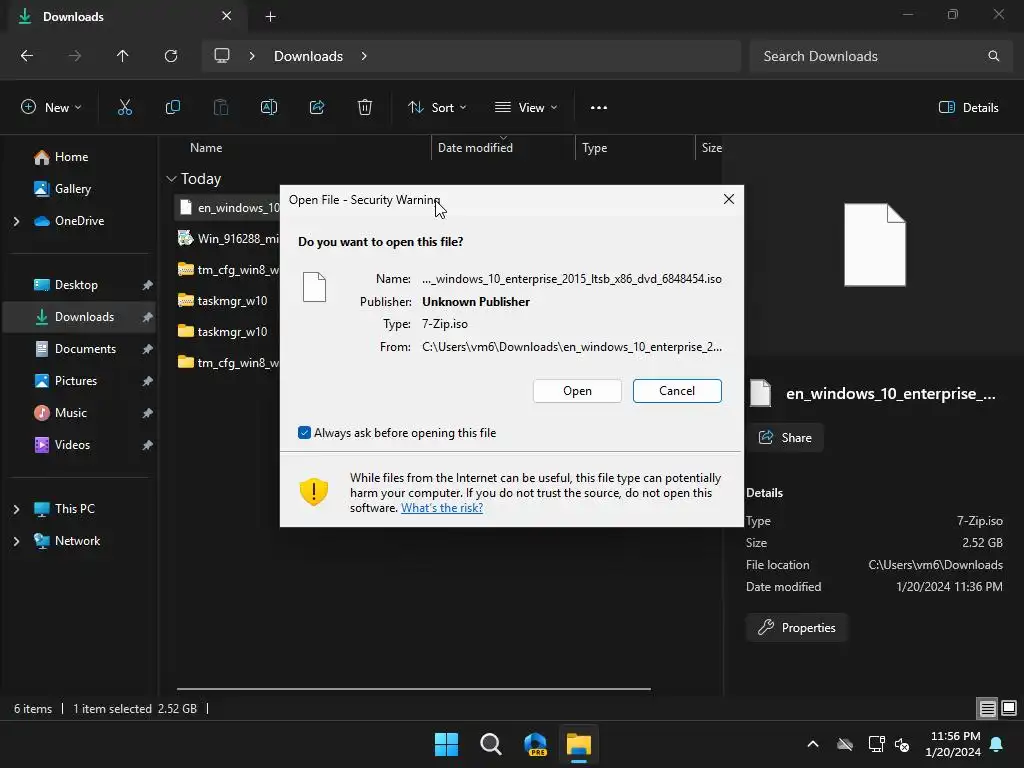Viewport: 1024px width, 768px height.
Task: Open Documents in quick access
Action: coord(75,349)
